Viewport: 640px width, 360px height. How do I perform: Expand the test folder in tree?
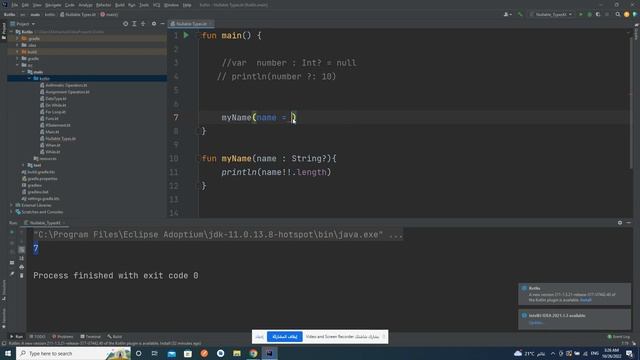23,165
